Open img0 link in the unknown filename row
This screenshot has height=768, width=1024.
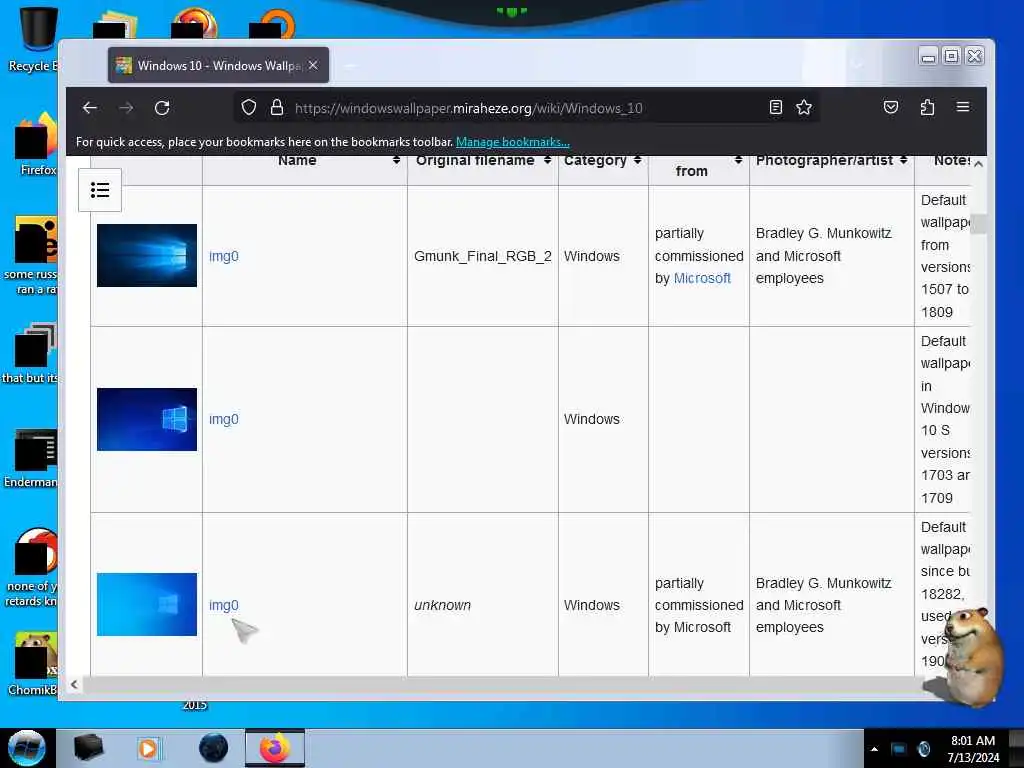[224, 605]
